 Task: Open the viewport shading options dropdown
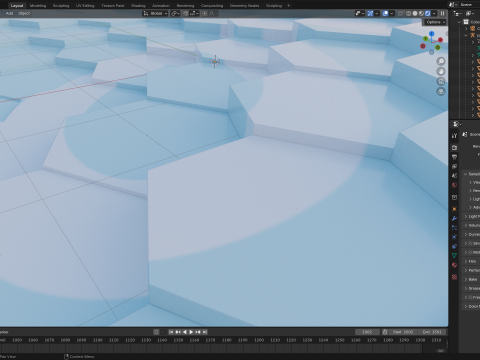click(x=434, y=13)
